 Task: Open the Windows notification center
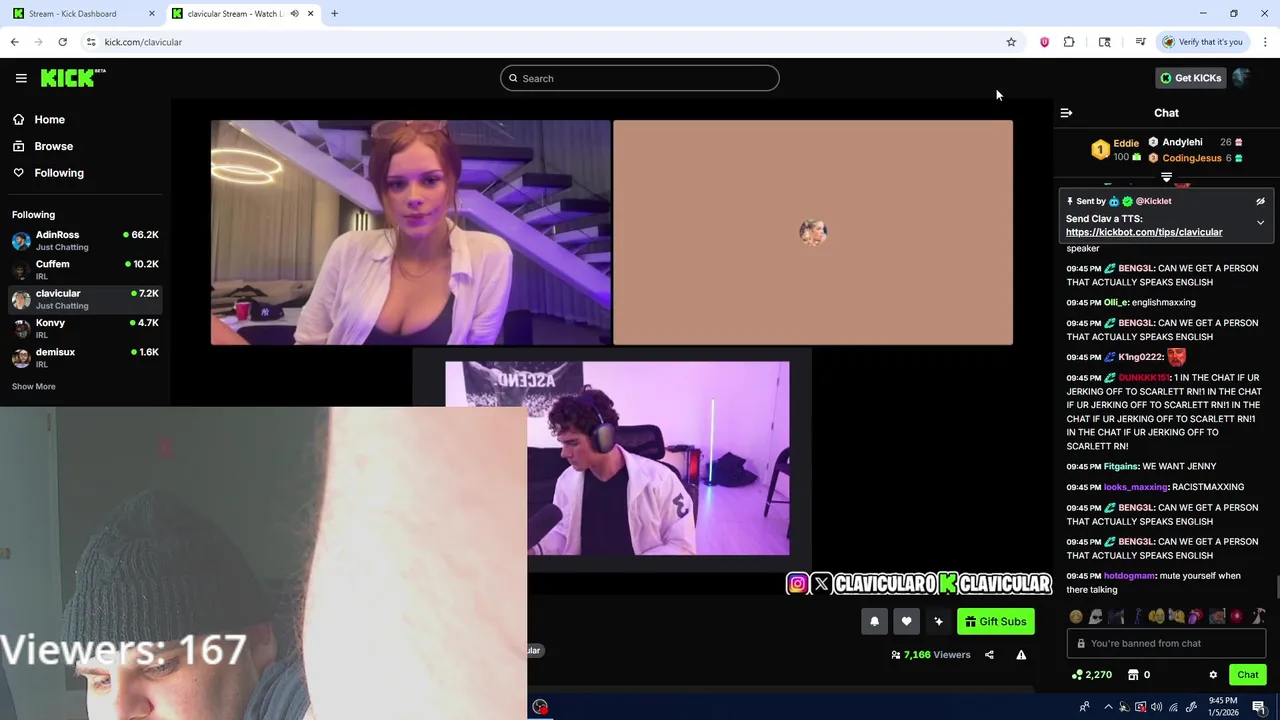[1259, 707]
